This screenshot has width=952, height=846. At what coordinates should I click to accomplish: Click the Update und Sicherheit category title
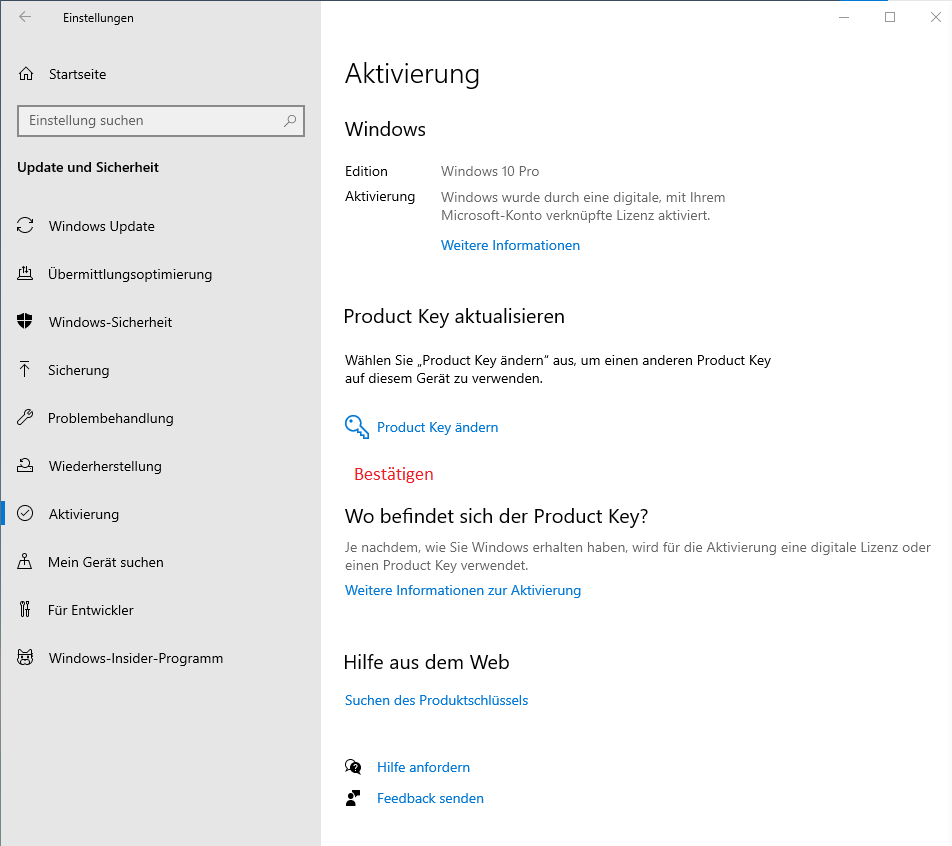point(88,168)
